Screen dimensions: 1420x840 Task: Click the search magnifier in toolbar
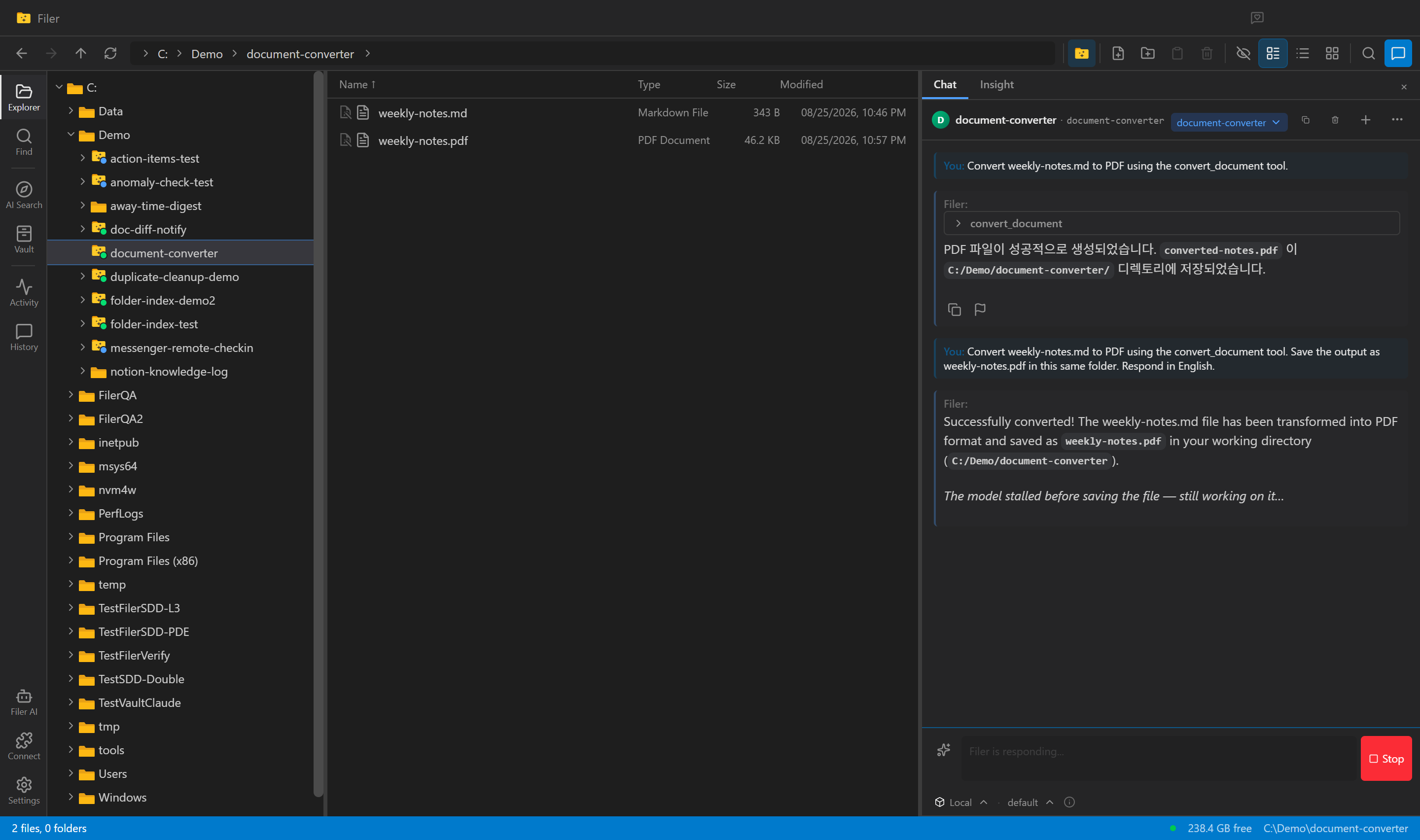pyautogui.click(x=1369, y=53)
